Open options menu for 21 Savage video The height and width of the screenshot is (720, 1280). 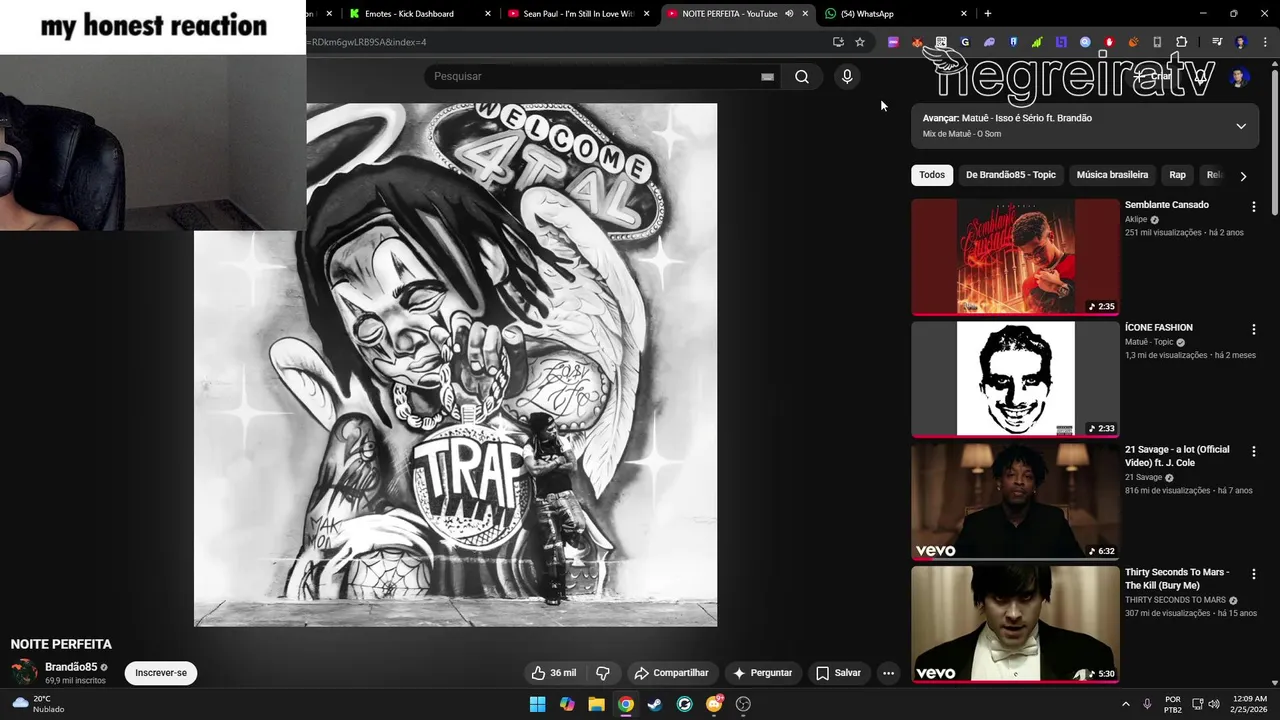(1253, 452)
